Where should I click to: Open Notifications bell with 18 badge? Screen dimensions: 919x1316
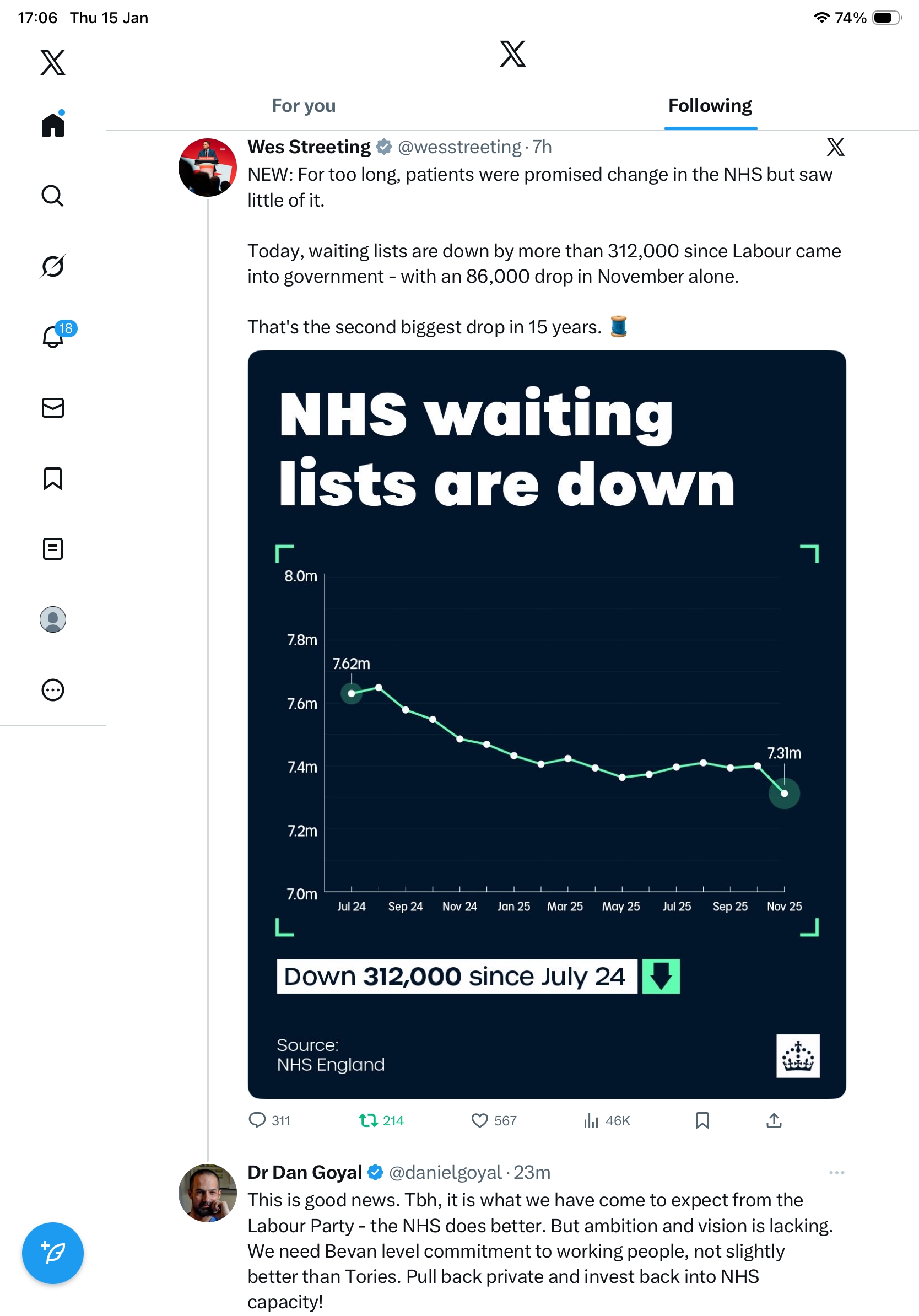53,337
